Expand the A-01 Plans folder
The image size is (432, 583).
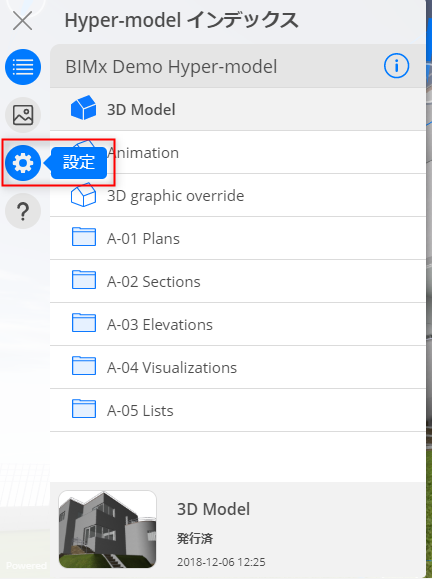238,238
